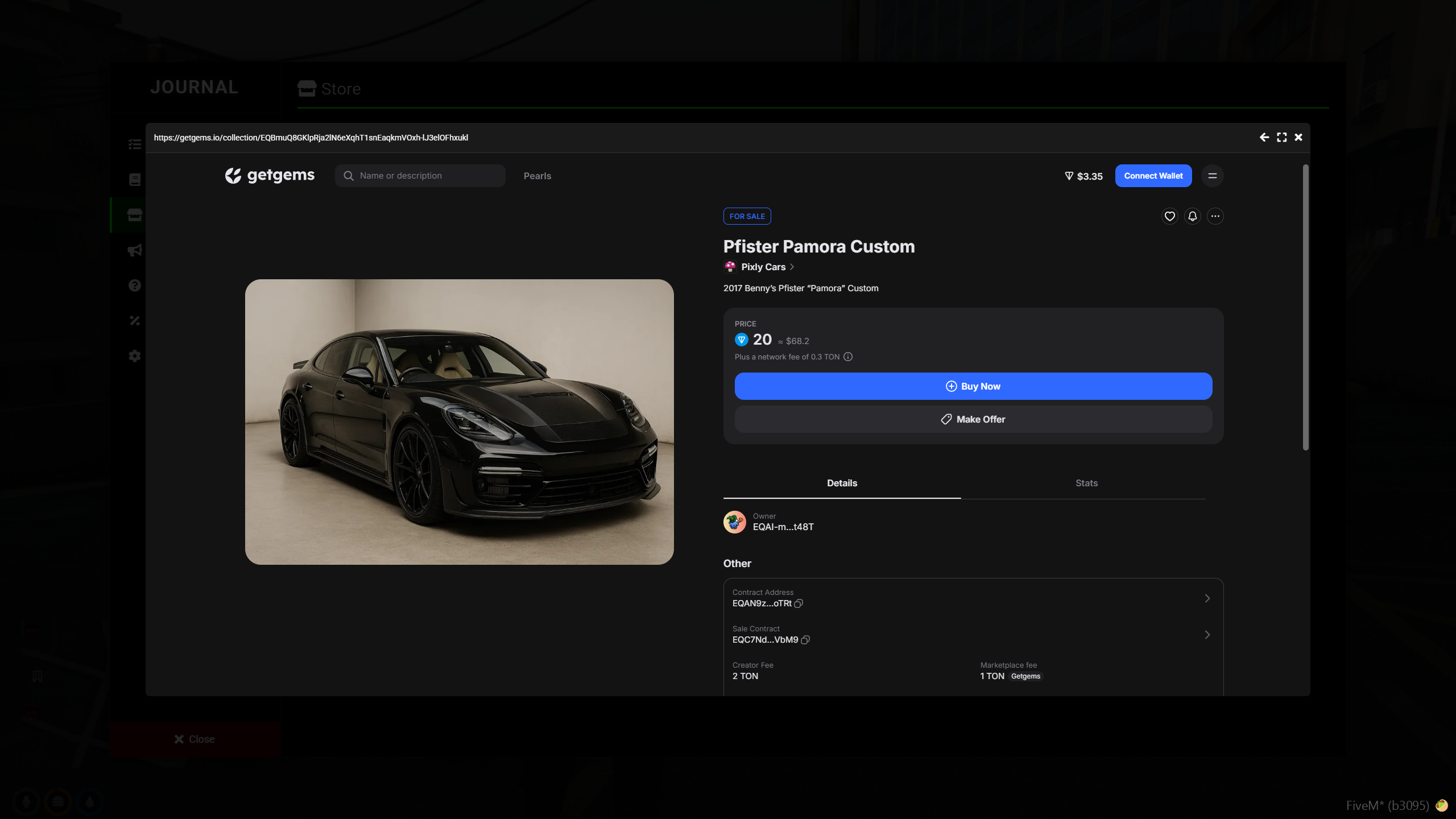
Task: Open the Pixly Cars collection link
Action: [x=763, y=267]
